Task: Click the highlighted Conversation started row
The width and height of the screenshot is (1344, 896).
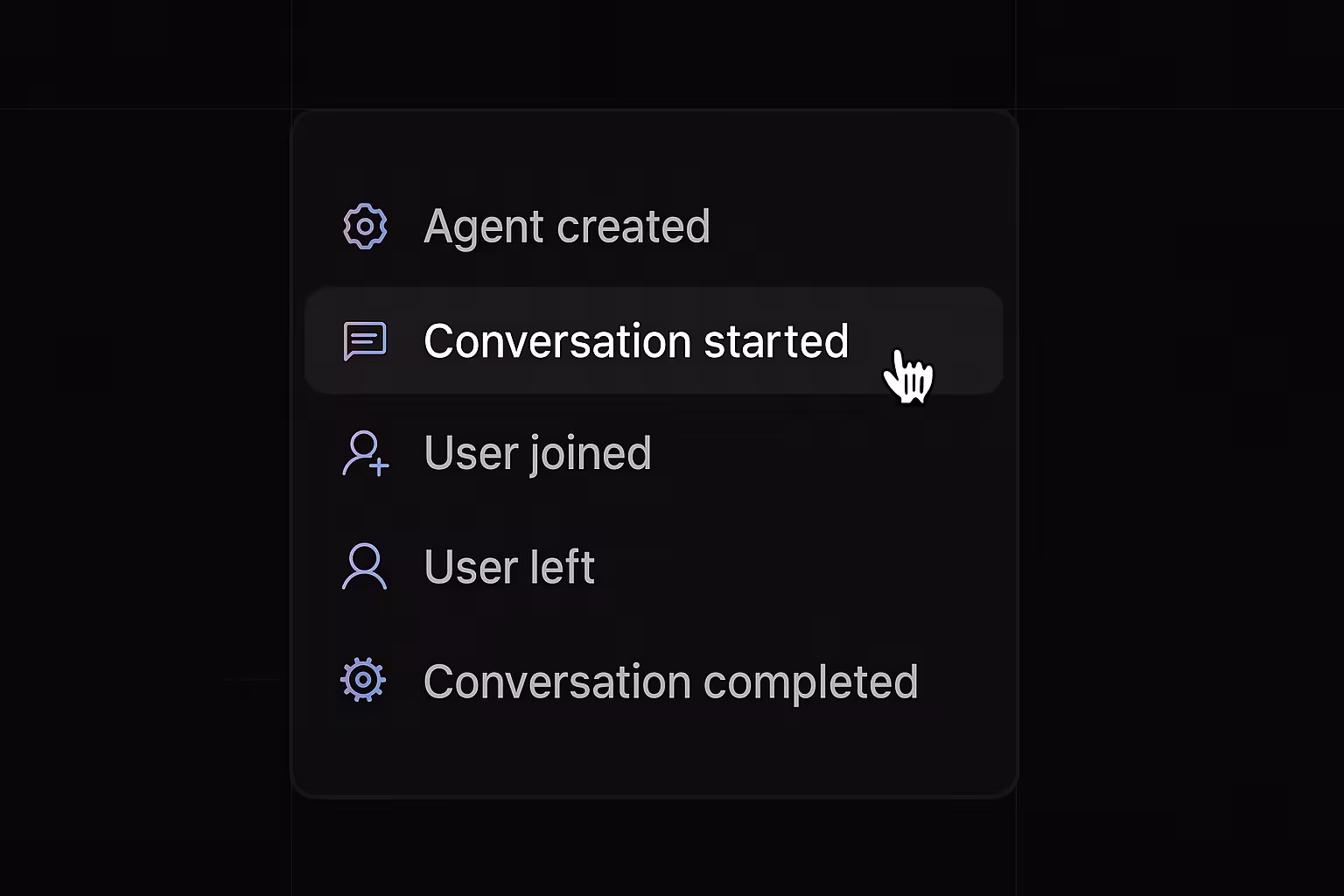Action: [x=653, y=340]
